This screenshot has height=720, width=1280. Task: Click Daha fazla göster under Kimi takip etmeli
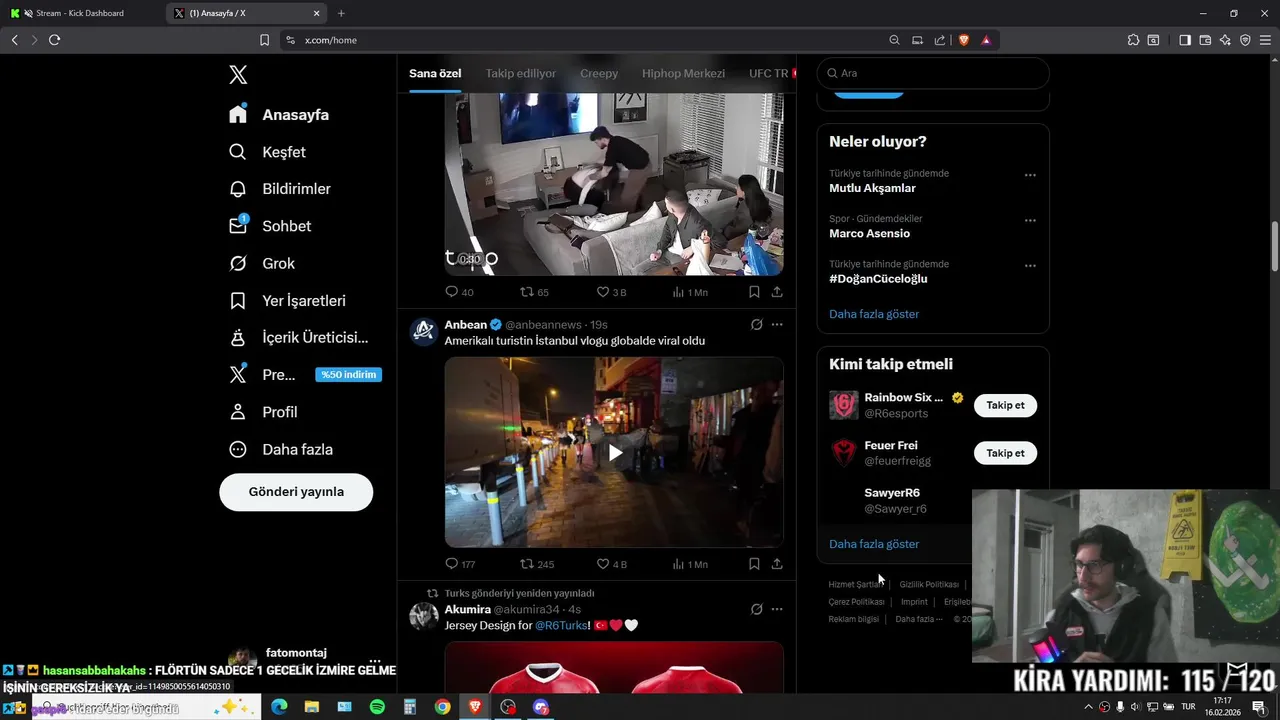[x=874, y=544]
